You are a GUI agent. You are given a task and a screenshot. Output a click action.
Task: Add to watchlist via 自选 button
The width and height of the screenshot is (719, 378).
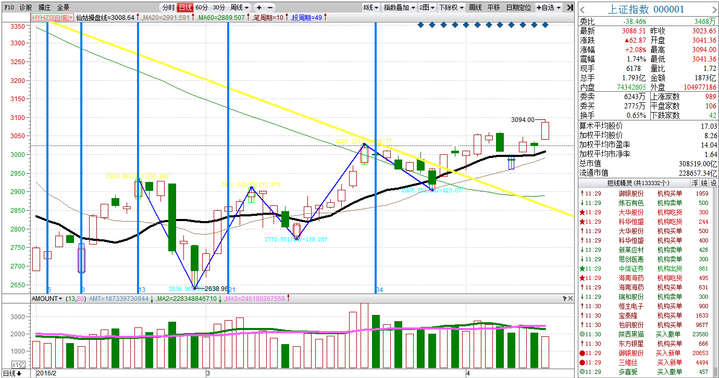pyautogui.click(x=548, y=7)
